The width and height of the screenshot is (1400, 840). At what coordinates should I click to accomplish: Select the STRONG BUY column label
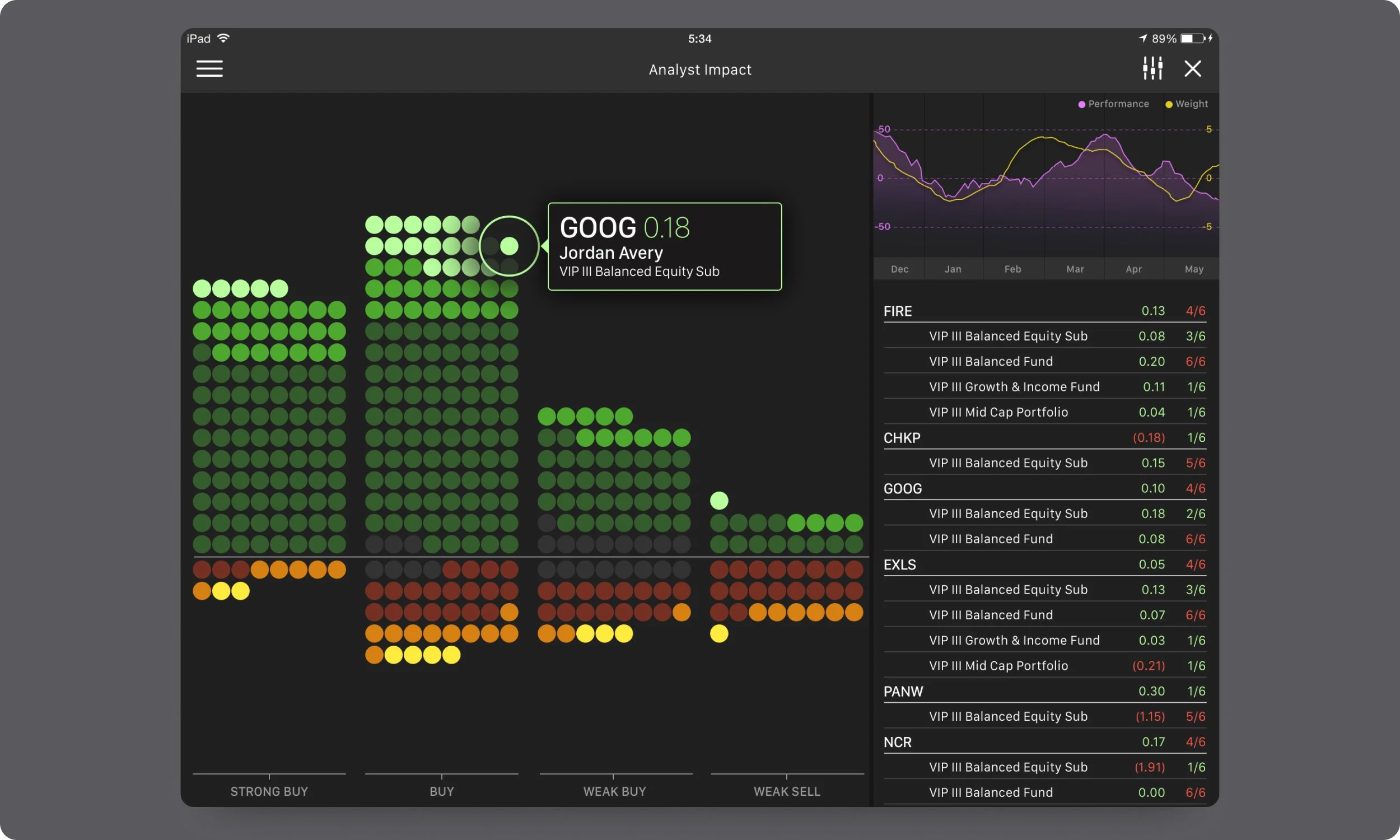click(269, 791)
